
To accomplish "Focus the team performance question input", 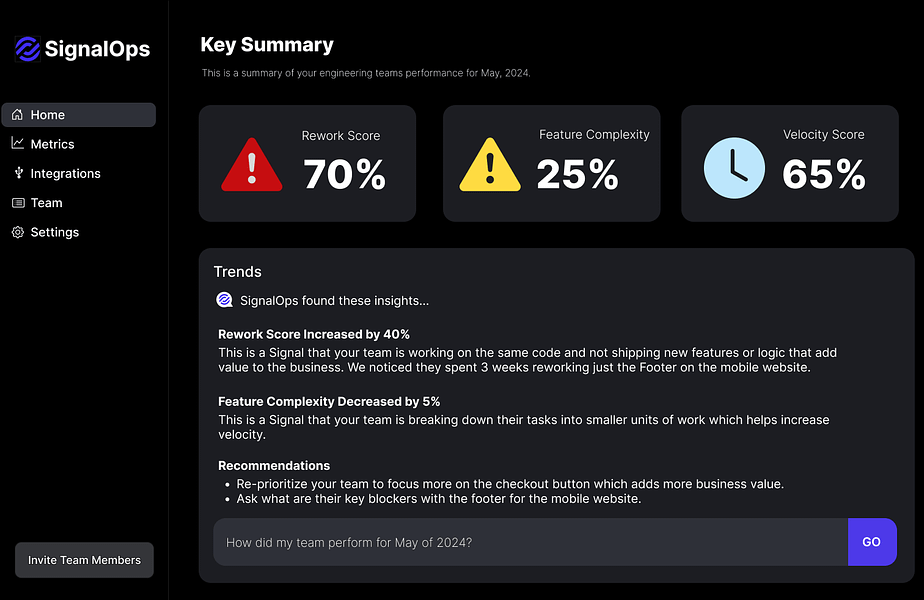I will click(x=530, y=542).
